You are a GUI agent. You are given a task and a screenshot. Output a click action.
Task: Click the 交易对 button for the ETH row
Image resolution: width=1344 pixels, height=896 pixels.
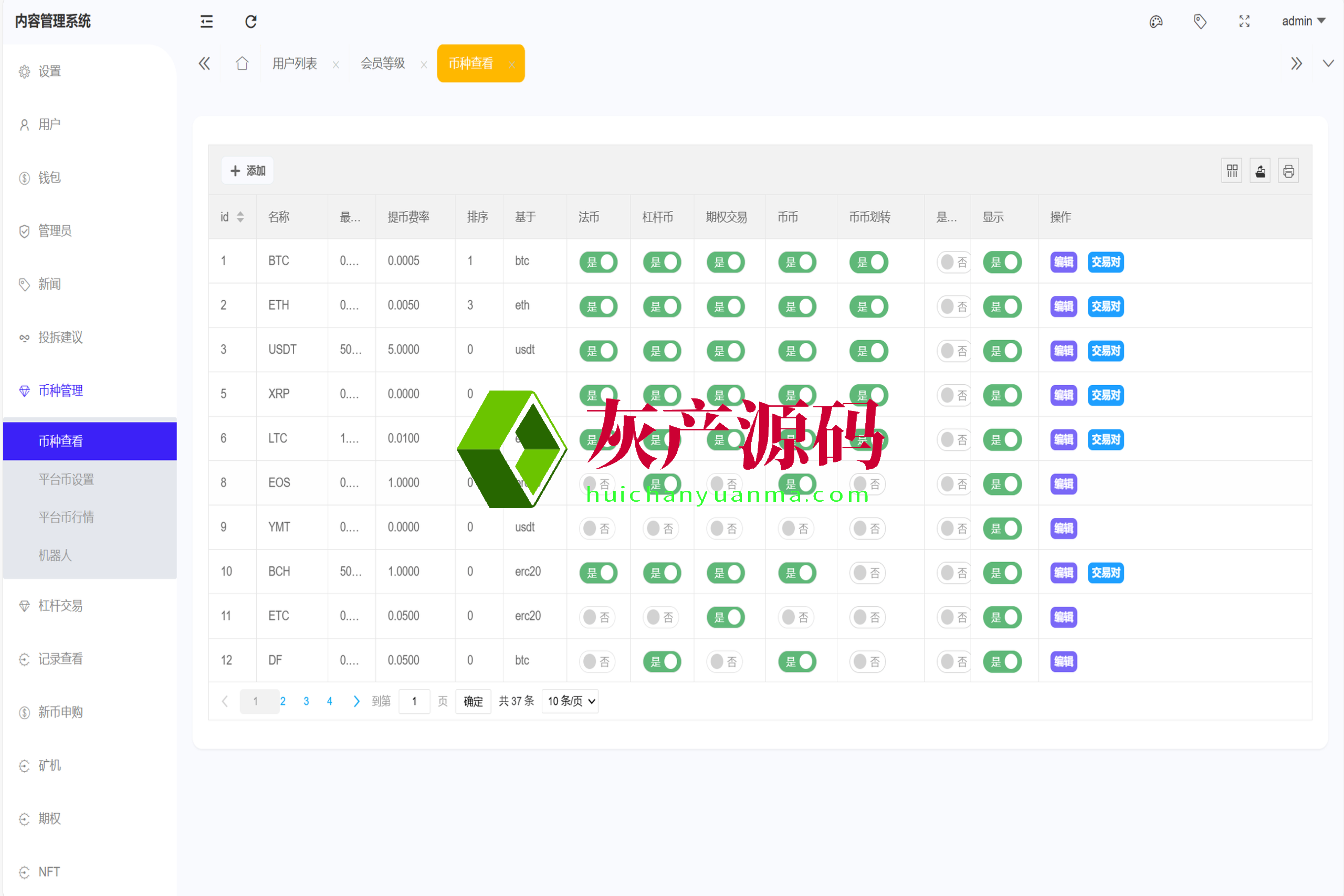click(1105, 307)
